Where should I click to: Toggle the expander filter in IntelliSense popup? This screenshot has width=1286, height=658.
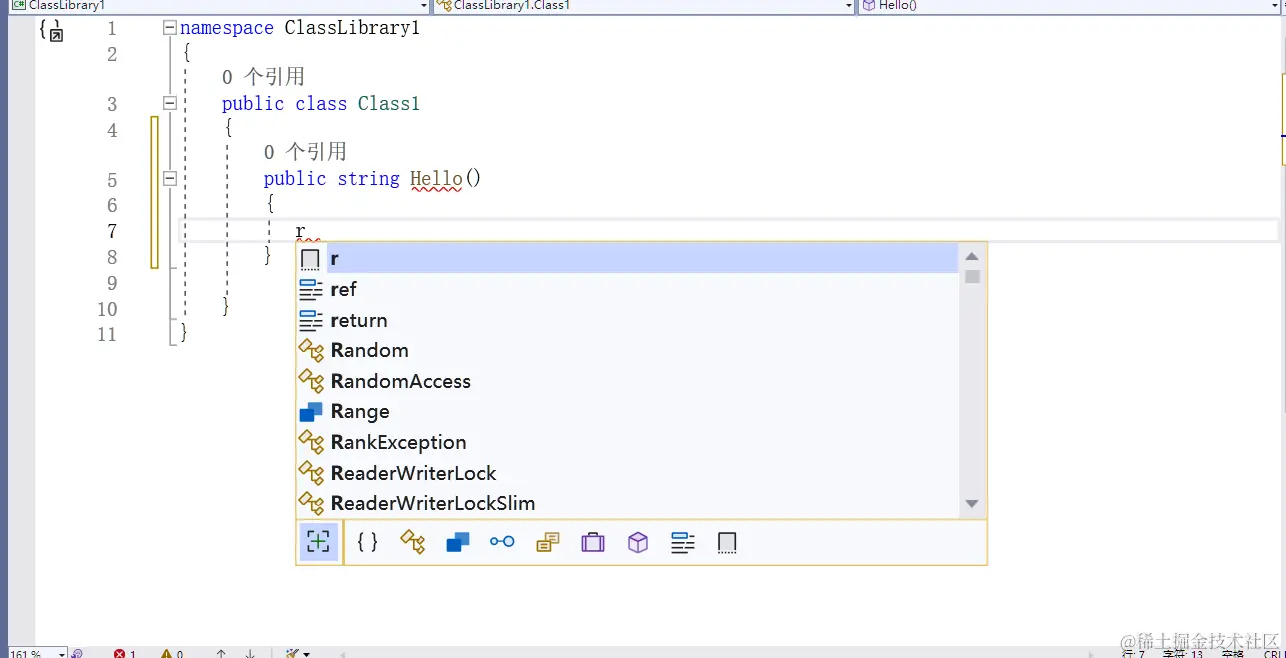point(318,542)
